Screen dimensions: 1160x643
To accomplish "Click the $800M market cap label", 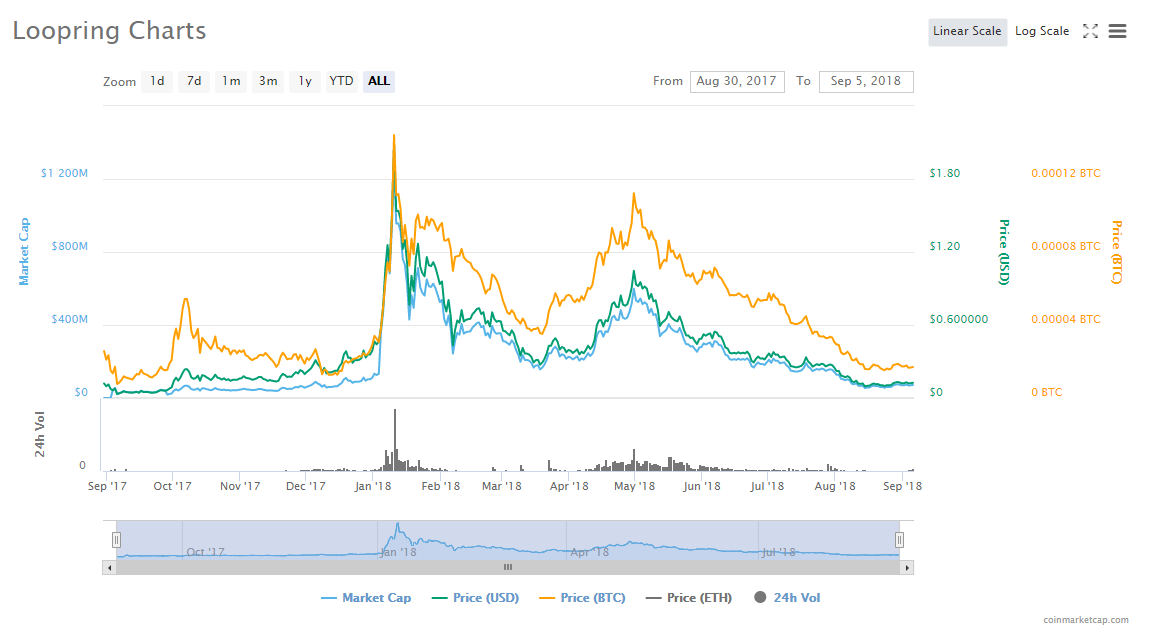I will click(x=70, y=246).
